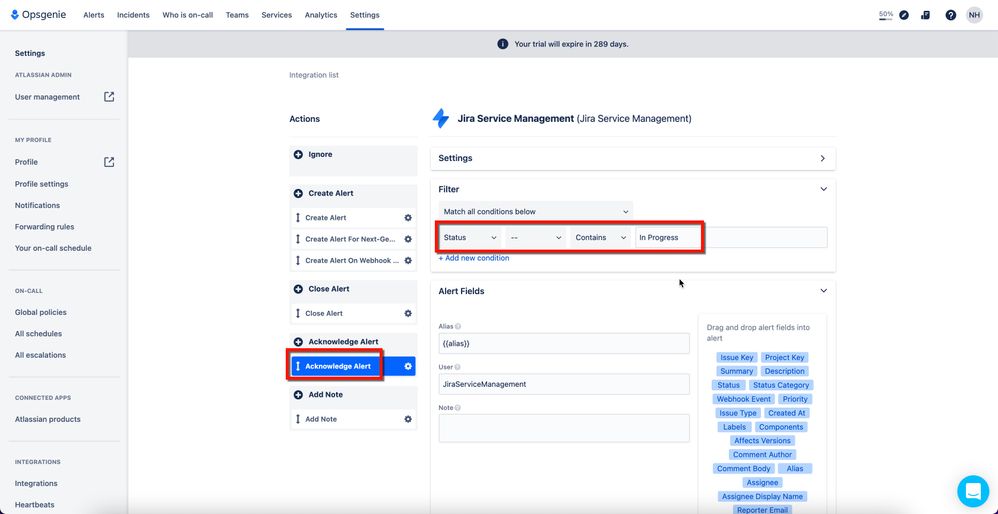Click Alias help info icon
Image resolution: width=998 pixels, height=514 pixels.
click(458, 326)
